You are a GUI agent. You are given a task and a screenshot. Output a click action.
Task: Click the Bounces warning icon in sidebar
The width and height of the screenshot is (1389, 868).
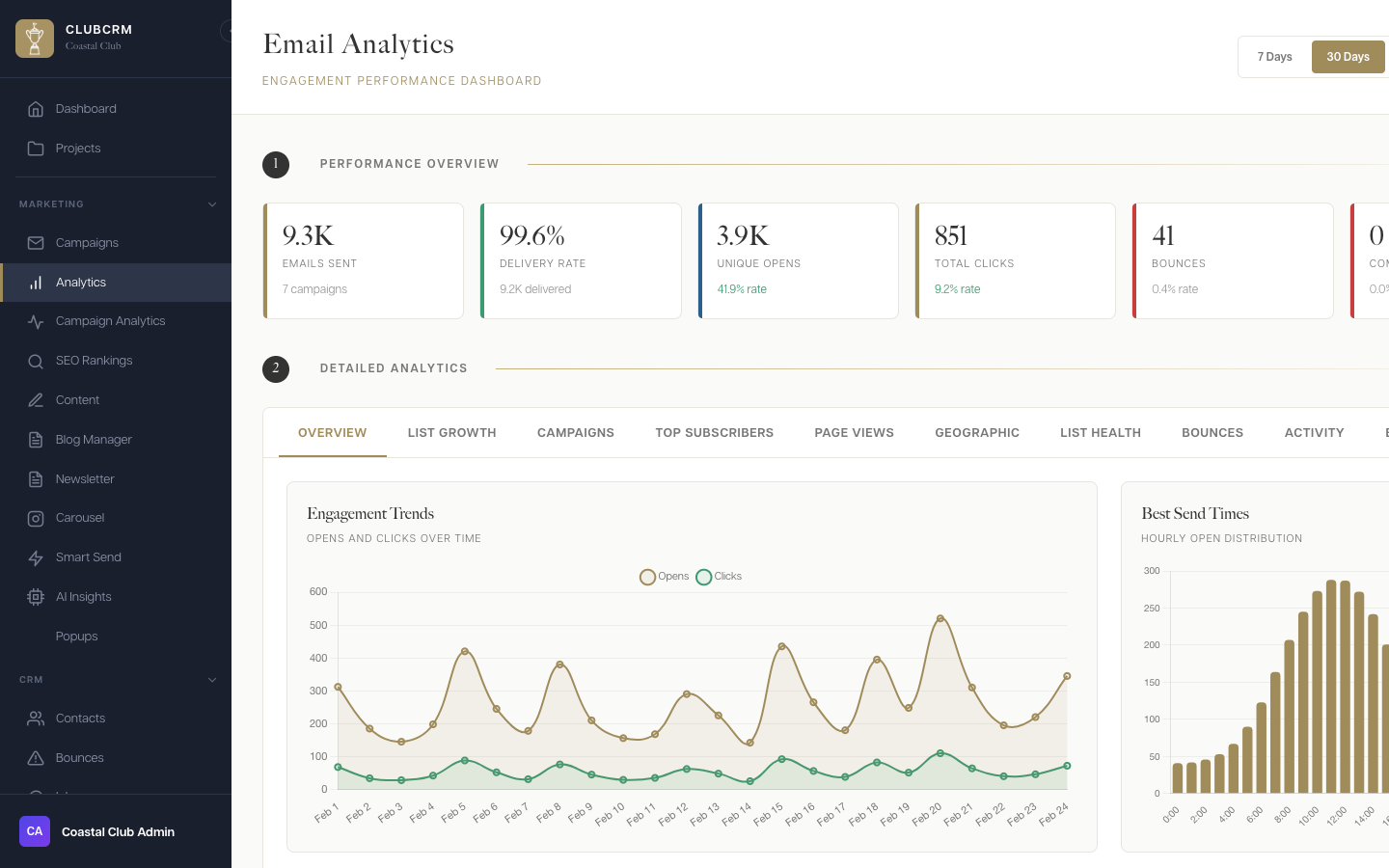36,757
